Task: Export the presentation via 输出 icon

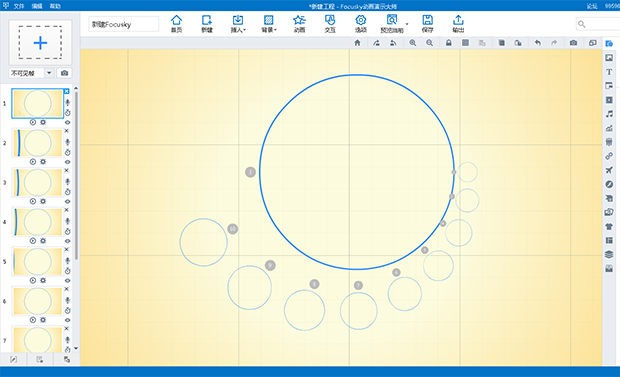Action: pyautogui.click(x=458, y=24)
